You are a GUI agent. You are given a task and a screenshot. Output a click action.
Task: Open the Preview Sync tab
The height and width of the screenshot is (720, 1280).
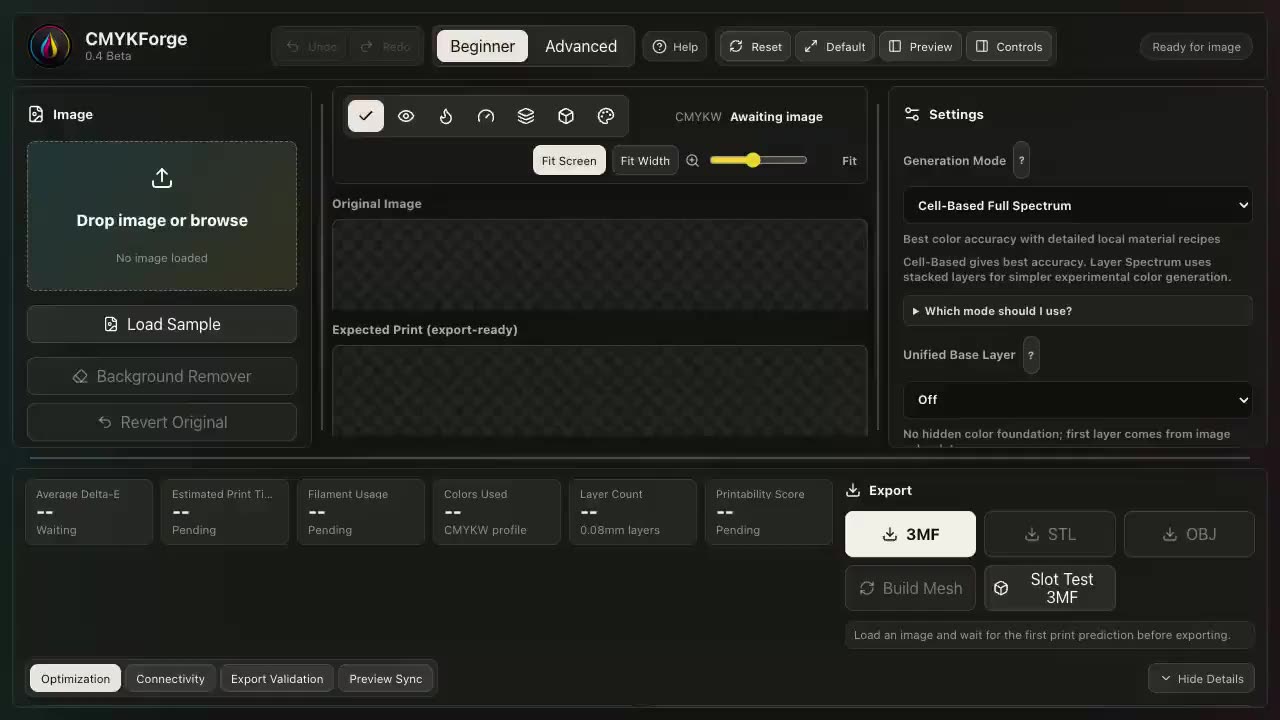coord(386,678)
